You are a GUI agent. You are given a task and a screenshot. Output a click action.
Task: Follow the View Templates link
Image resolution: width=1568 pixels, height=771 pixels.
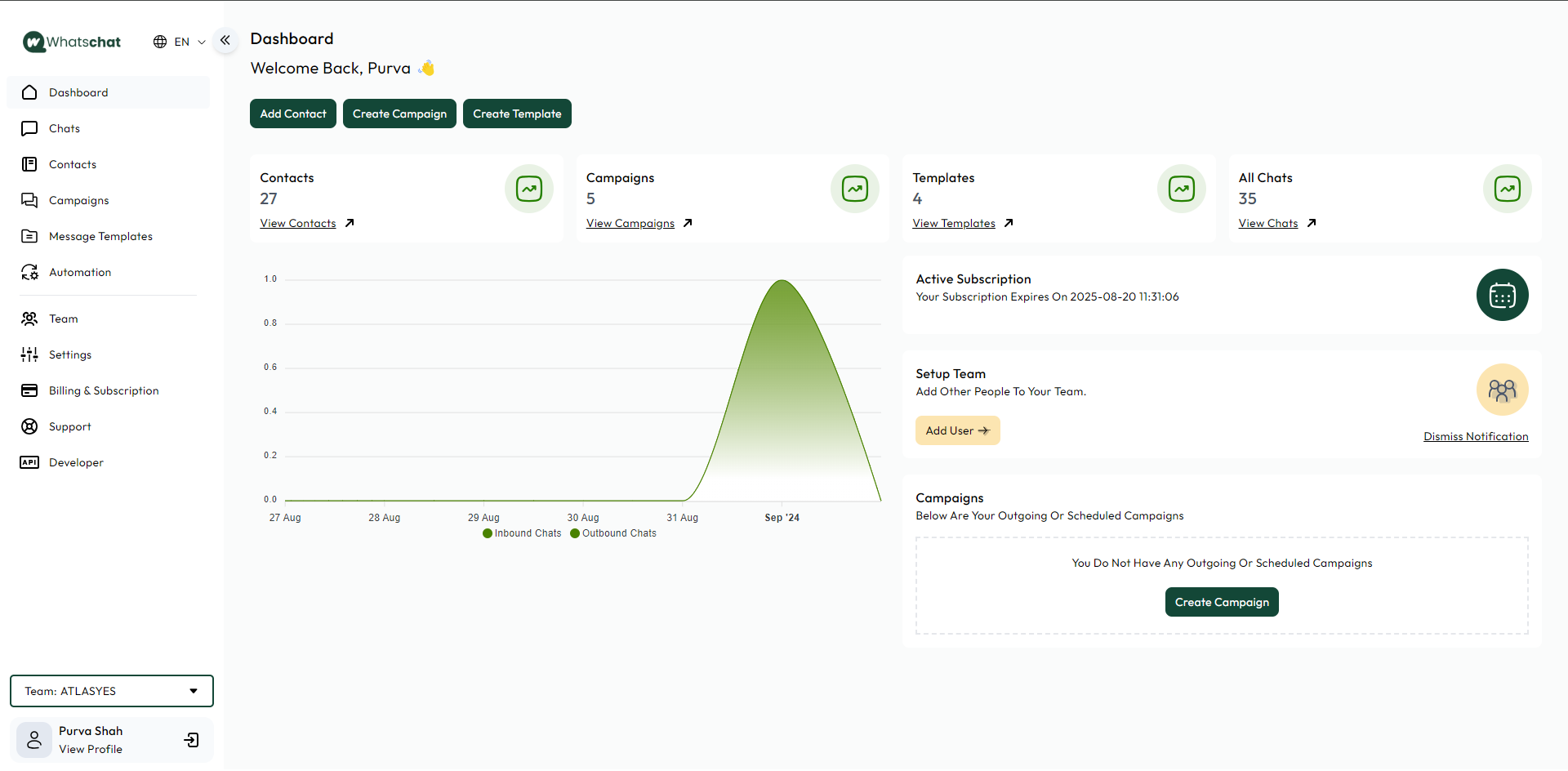954,223
